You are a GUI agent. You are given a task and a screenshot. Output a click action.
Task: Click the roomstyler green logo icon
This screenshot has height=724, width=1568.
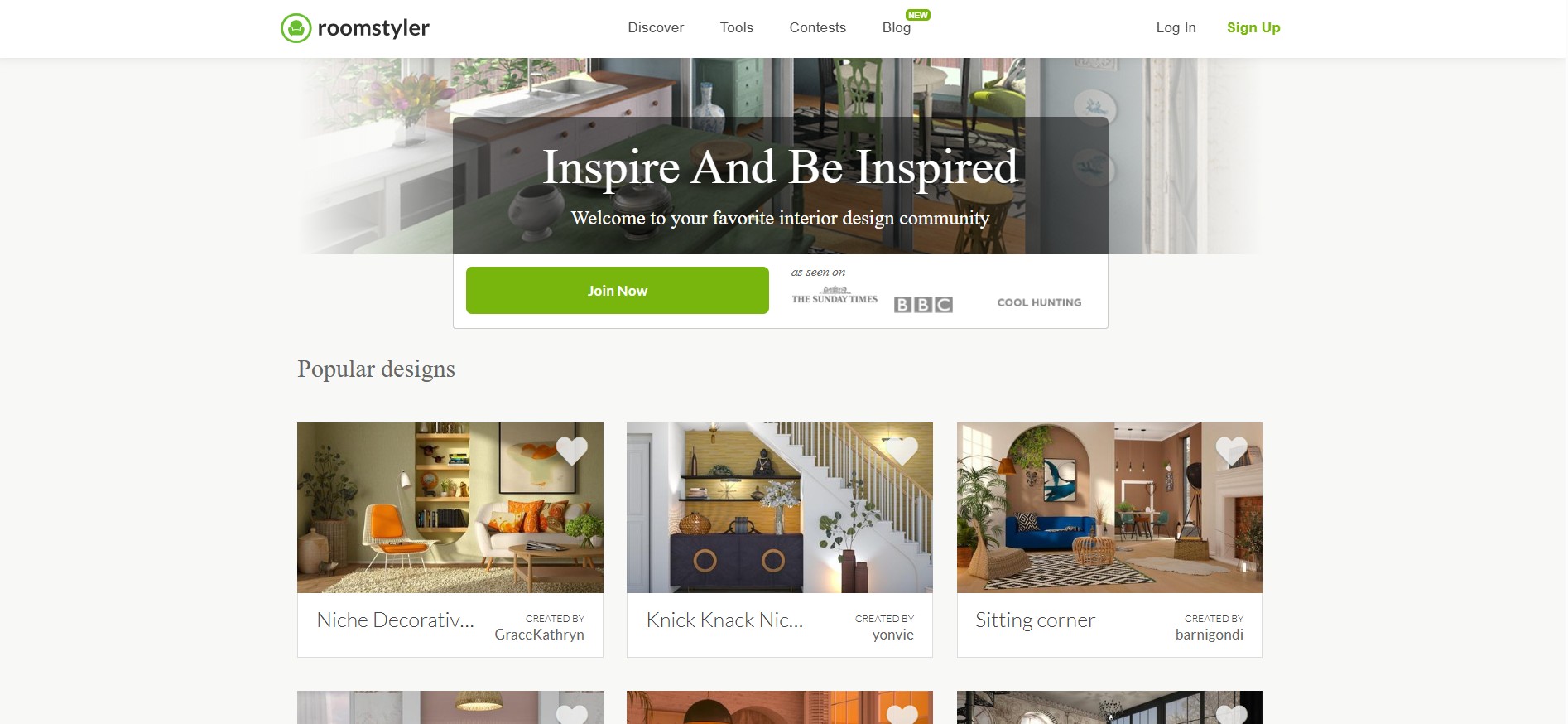click(296, 28)
